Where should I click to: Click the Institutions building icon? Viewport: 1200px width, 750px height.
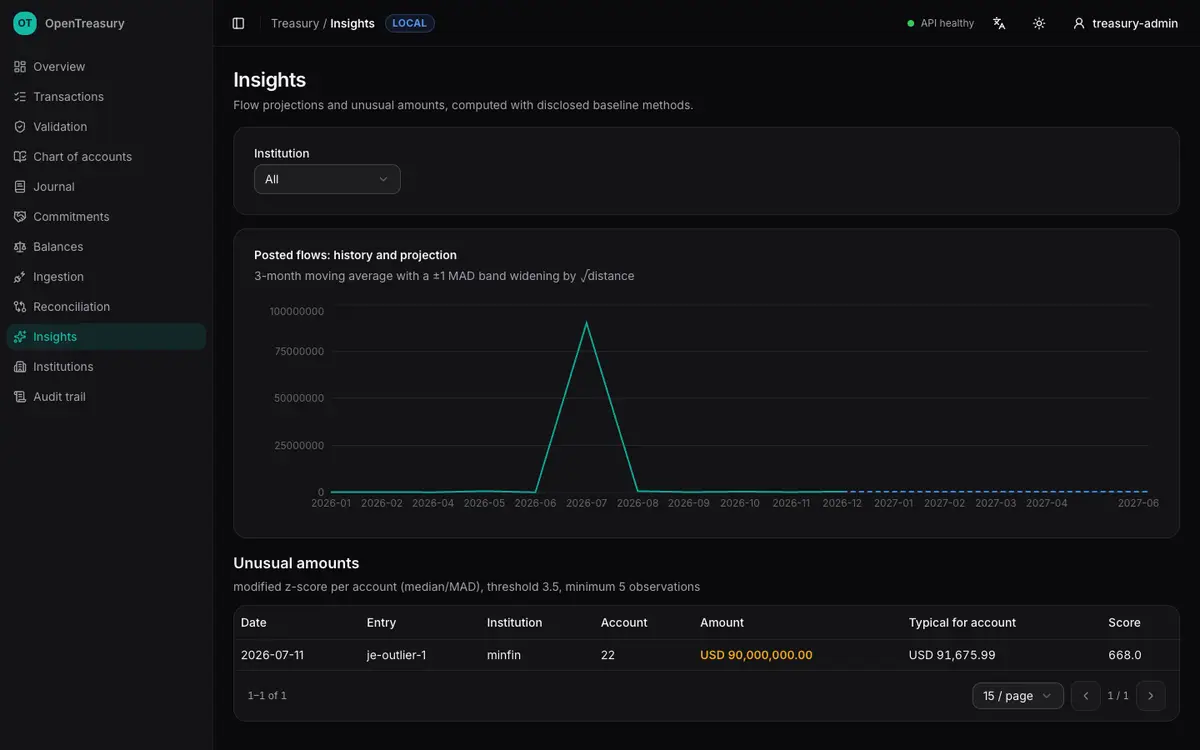20,367
